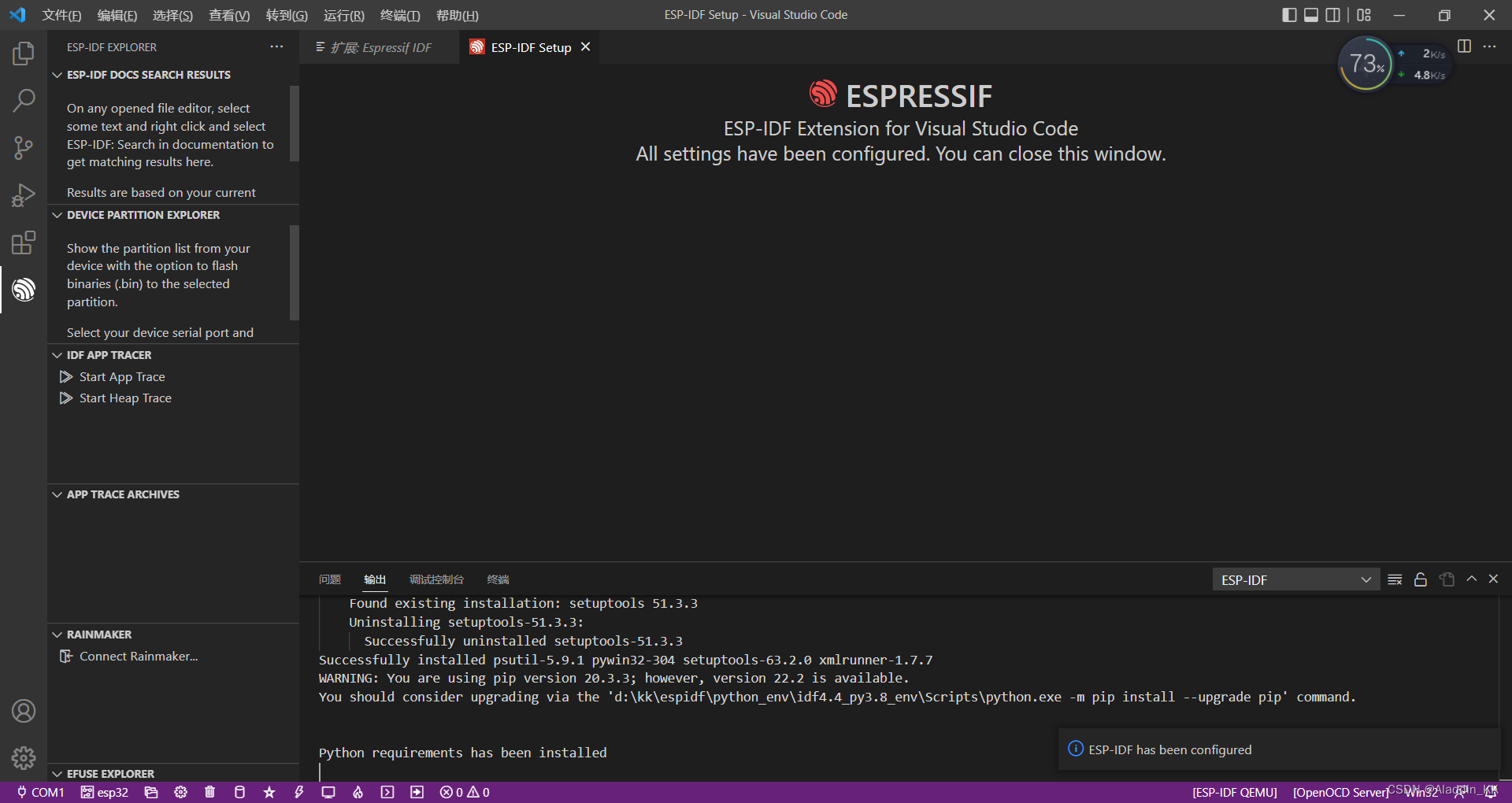This screenshot has width=1512, height=803.
Task: Open Run and Debug view
Action: (24, 194)
